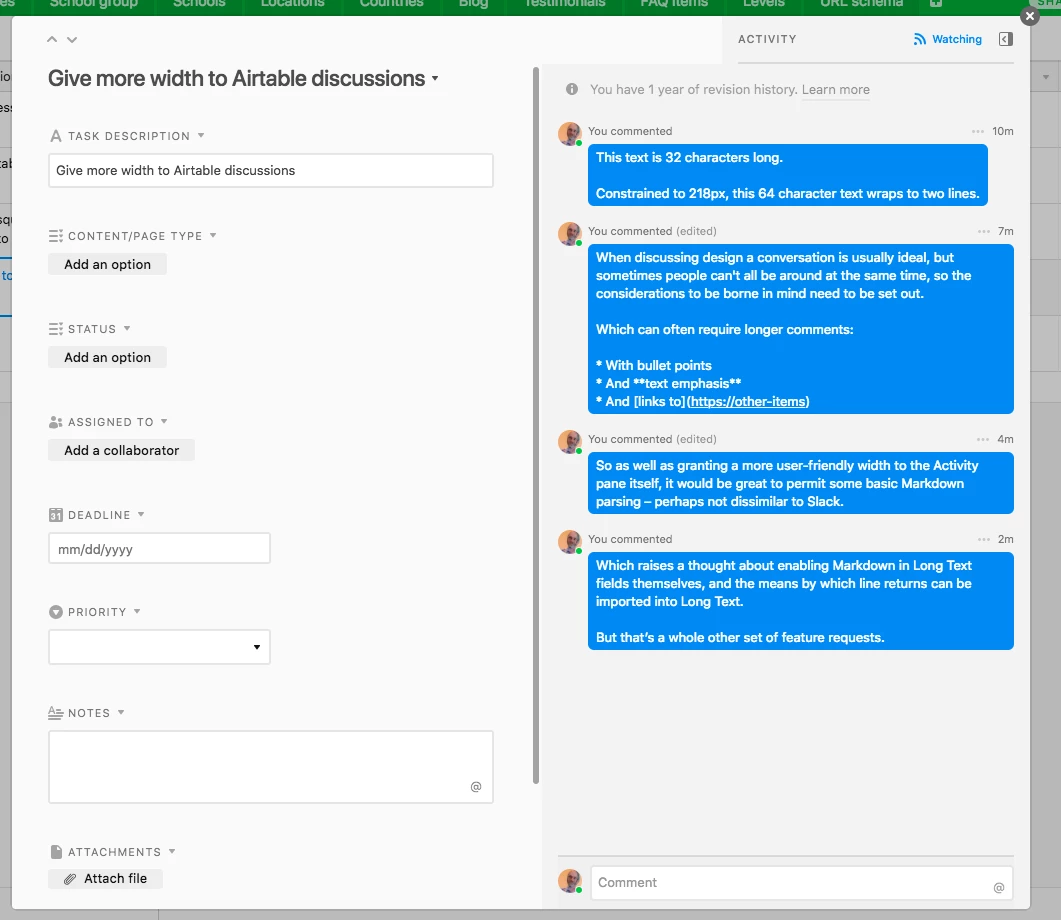The width and height of the screenshot is (1061, 920).
Task: Switch to the Testimonials table tab
Action: tap(565, 4)
